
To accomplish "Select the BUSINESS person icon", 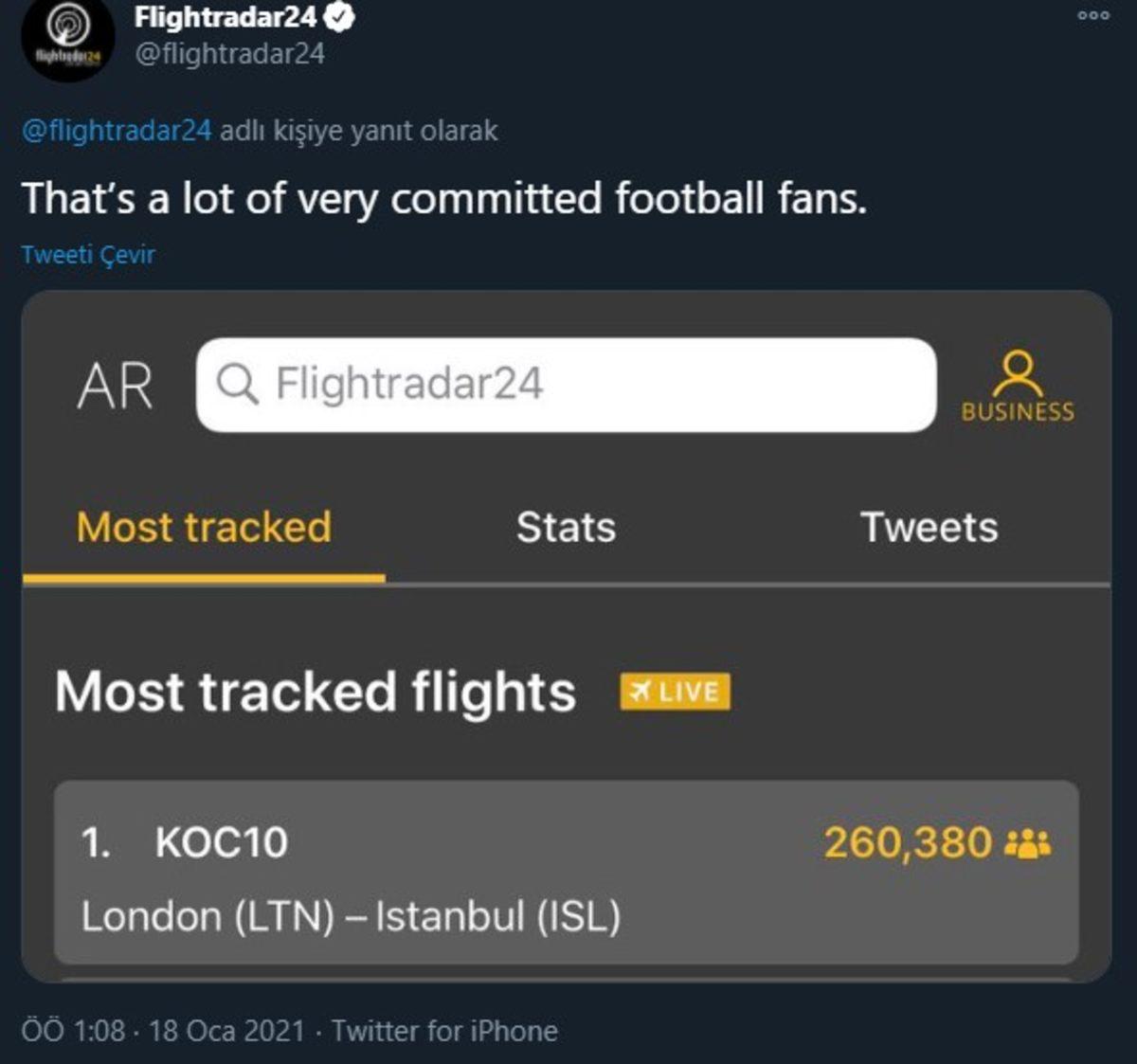I will [x=1017, y=373].
